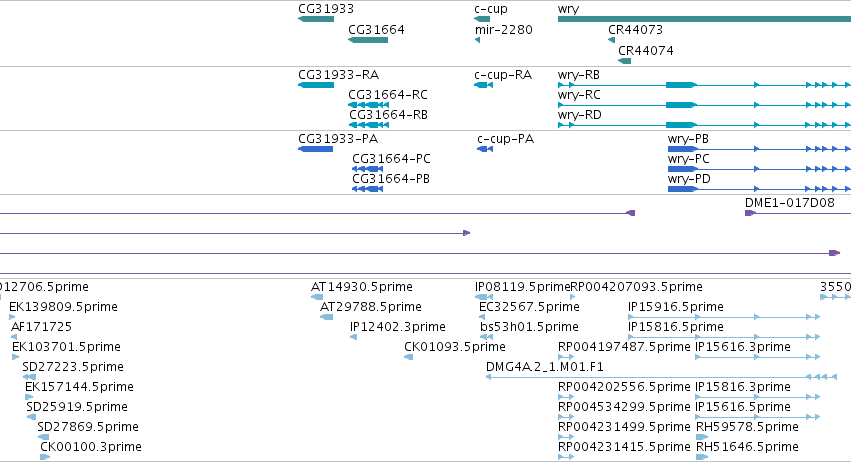Image resolution: width=851 pixels, height=462 pixels.
Task: Select the CG31933-PA protein label
Action: [x=338, y=139]
